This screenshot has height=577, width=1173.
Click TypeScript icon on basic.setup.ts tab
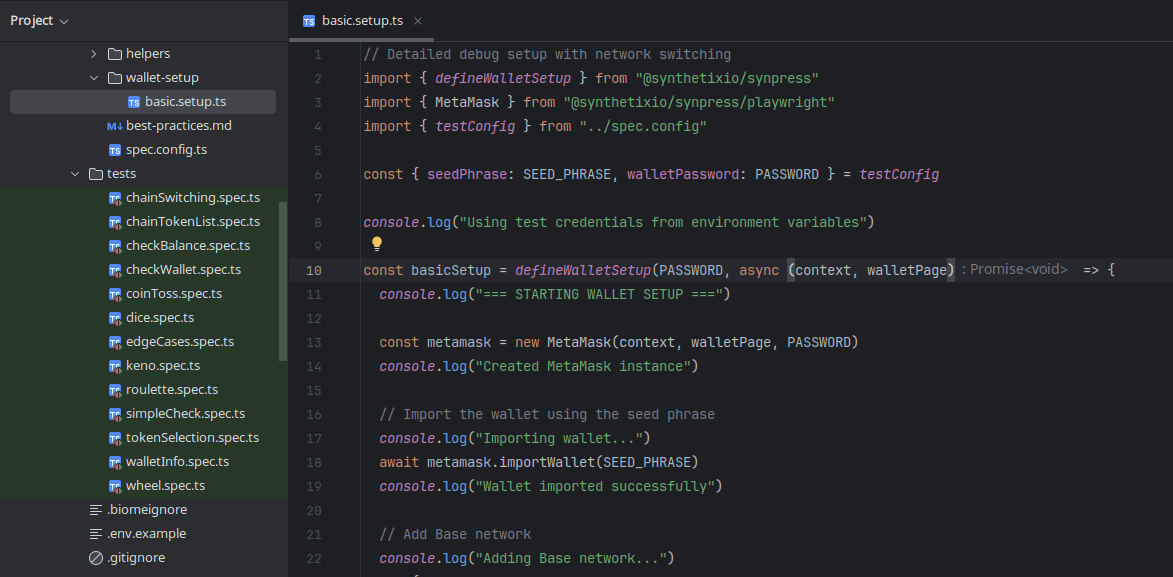coord(309,21)
